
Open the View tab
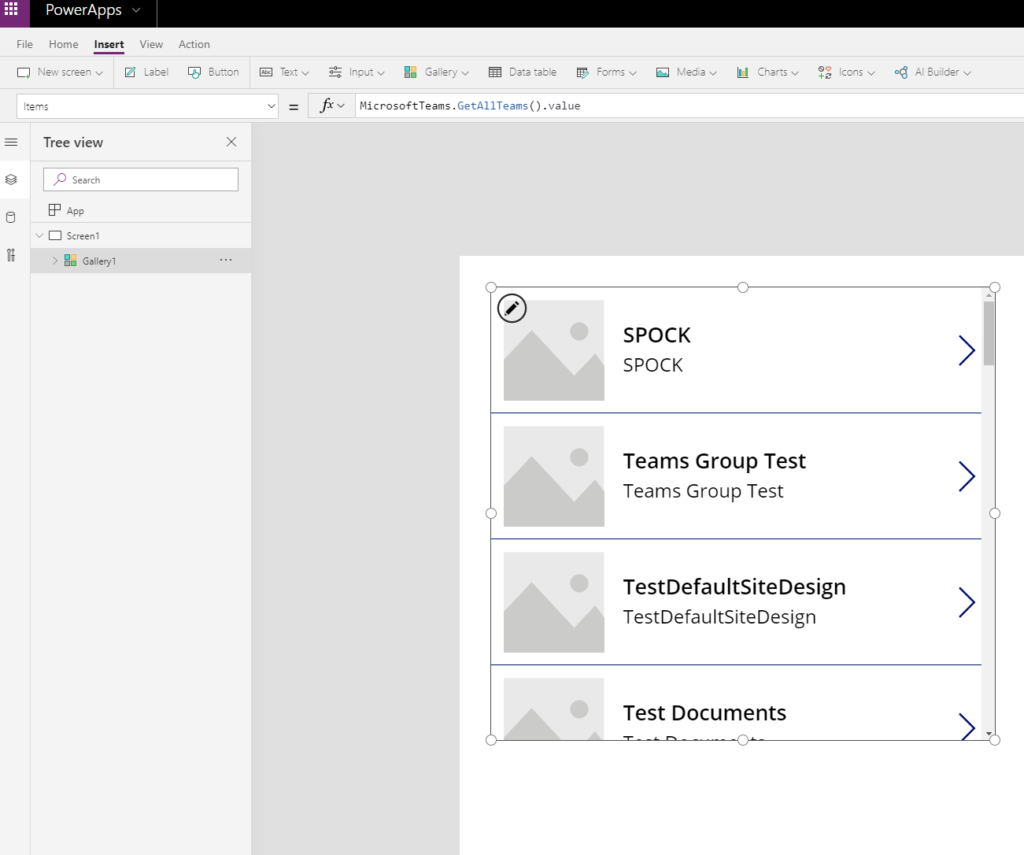[x=151, y=44]
